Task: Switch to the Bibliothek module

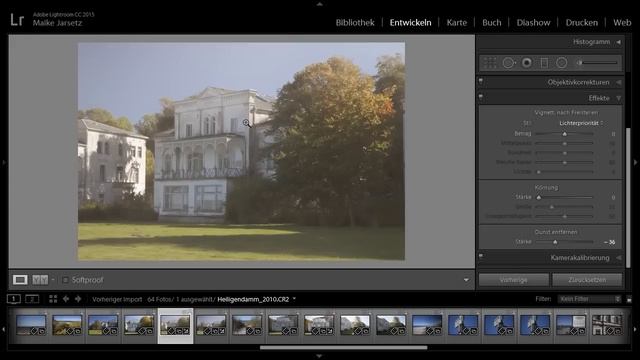Action: click(x=355, y=23)
